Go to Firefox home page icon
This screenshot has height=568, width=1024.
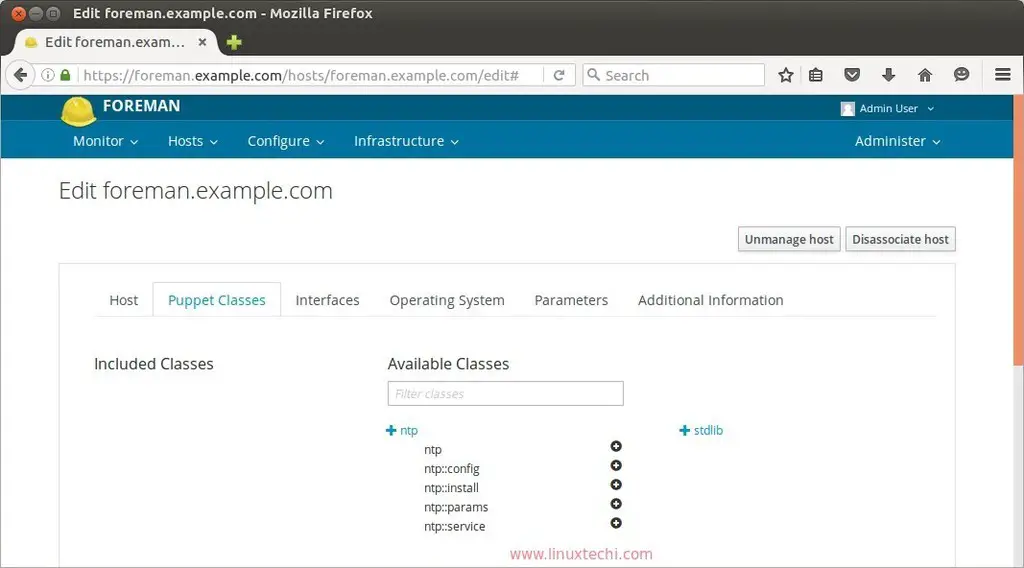925,75
